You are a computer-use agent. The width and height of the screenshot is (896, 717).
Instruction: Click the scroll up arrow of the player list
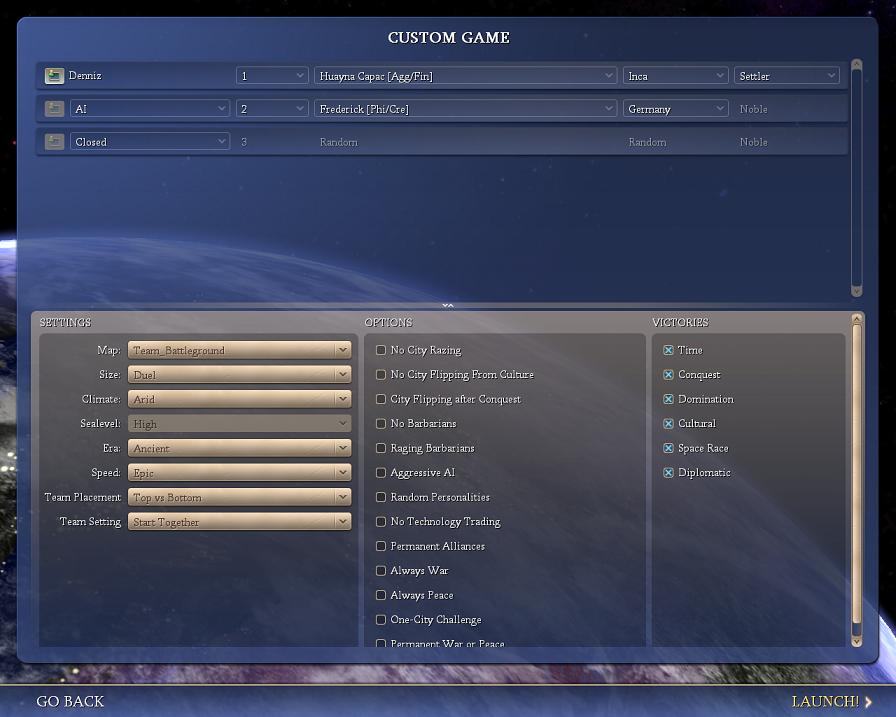pos(856,65)
